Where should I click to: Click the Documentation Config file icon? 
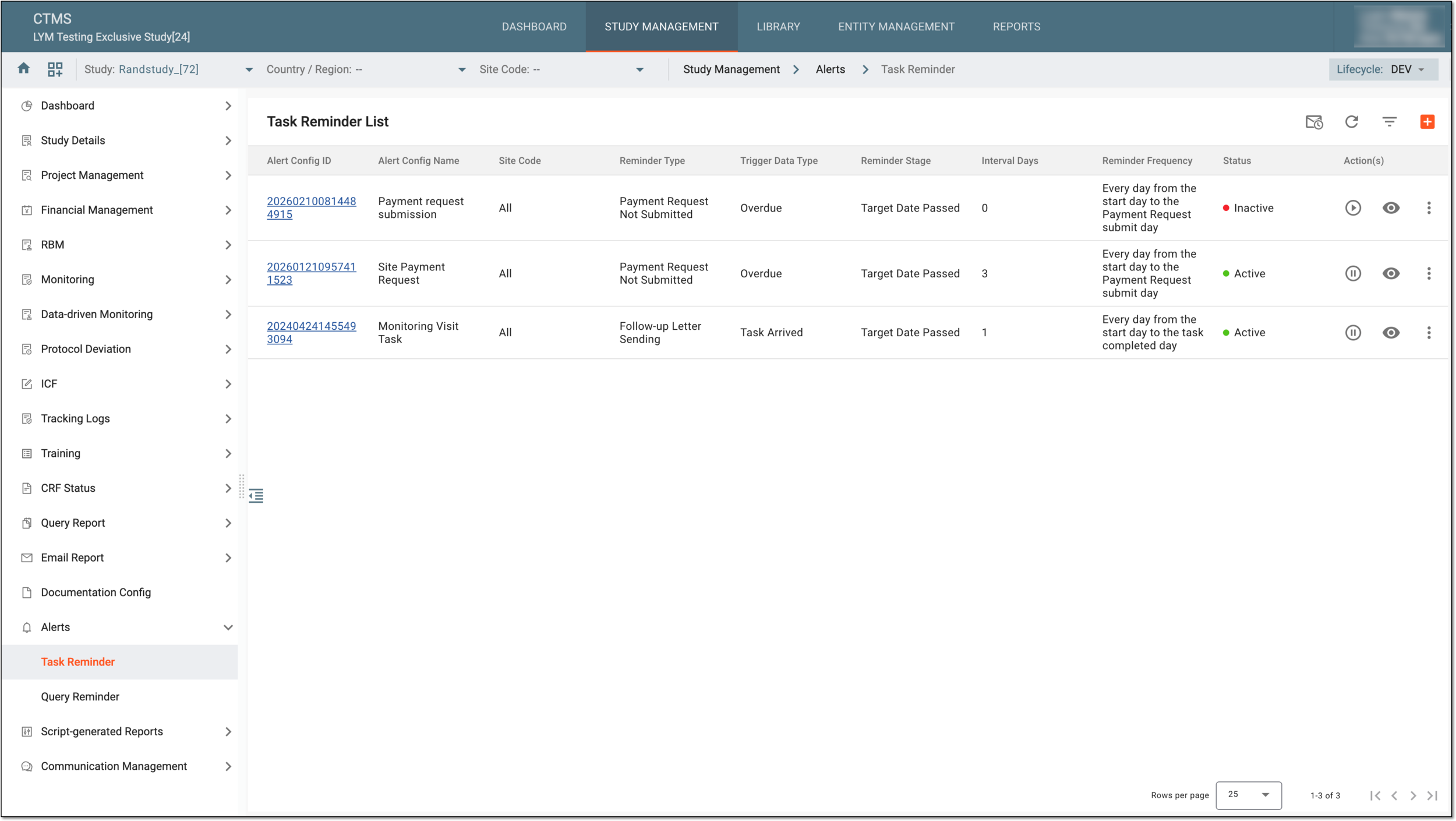(x=27, y=593)
